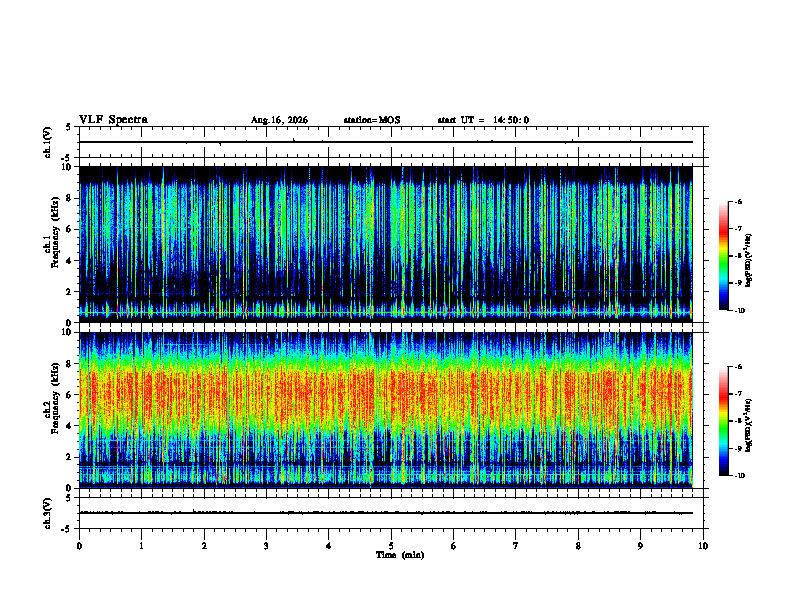Click the time axis tick label "9"

(640, 546)
